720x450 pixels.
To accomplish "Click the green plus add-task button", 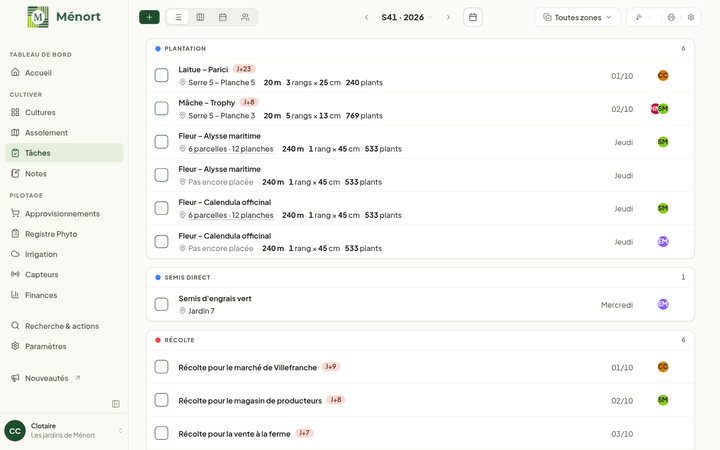I will pos(149,17).
